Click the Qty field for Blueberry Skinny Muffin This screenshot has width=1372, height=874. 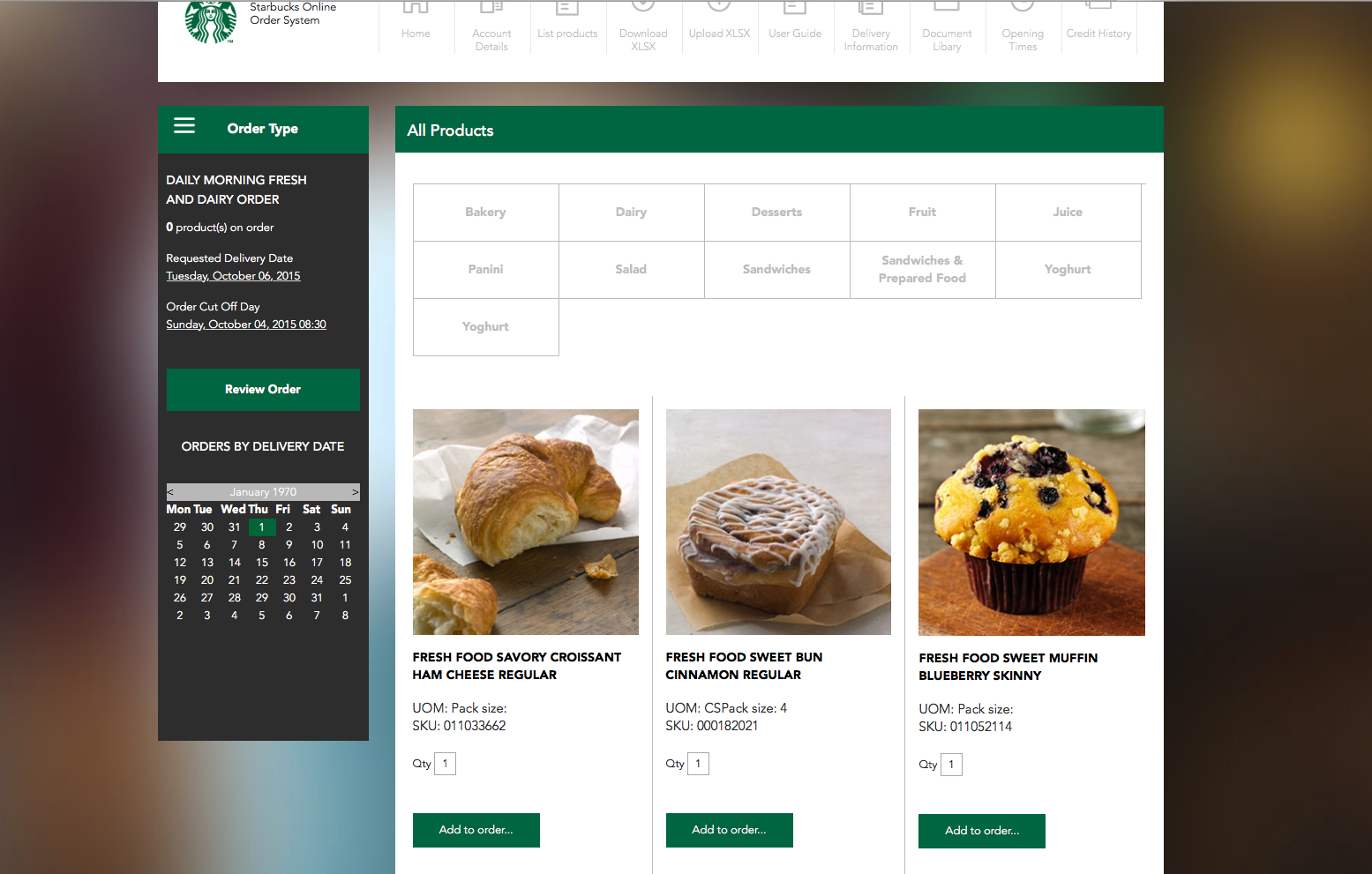951,764
